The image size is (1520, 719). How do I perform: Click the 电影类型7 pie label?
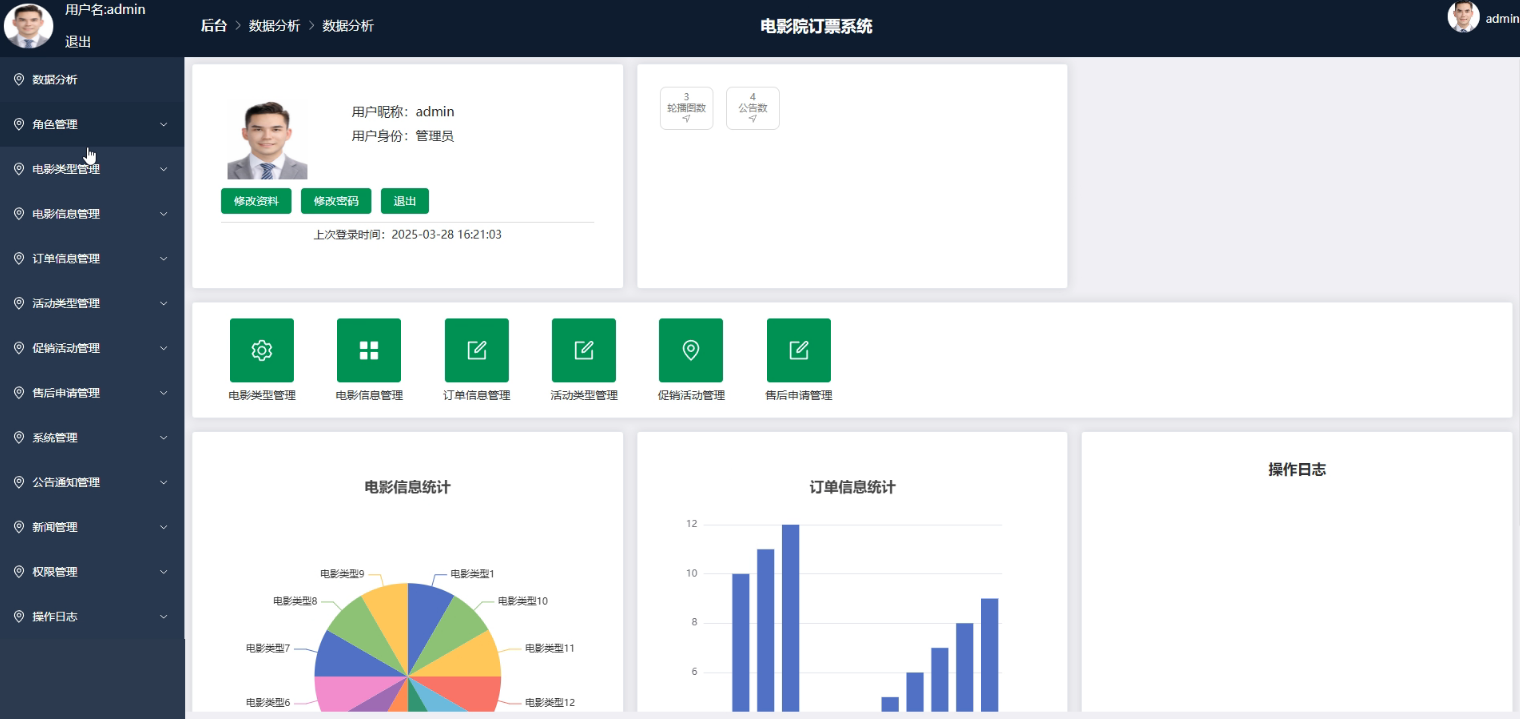(268, 648)
